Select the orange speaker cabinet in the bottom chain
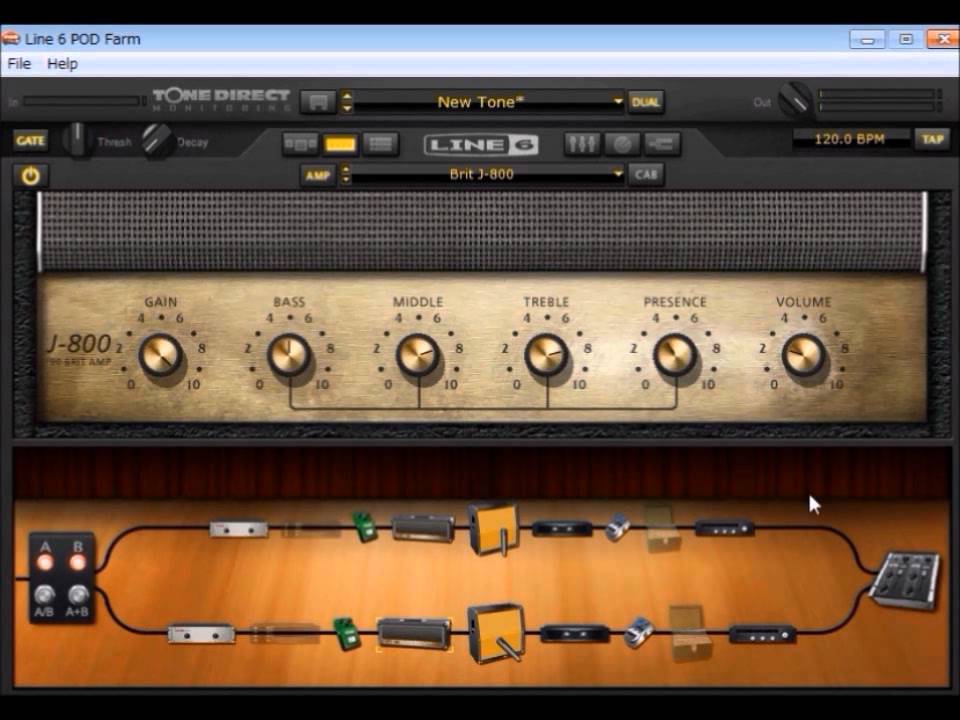The width and height of the screenshot is (960, 720). [497, 634]
